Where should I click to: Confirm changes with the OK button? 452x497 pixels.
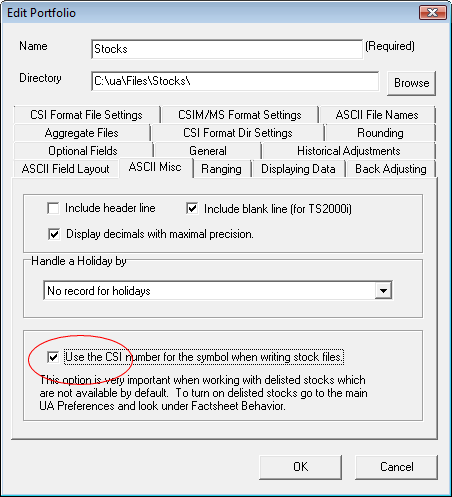point(300,467)
